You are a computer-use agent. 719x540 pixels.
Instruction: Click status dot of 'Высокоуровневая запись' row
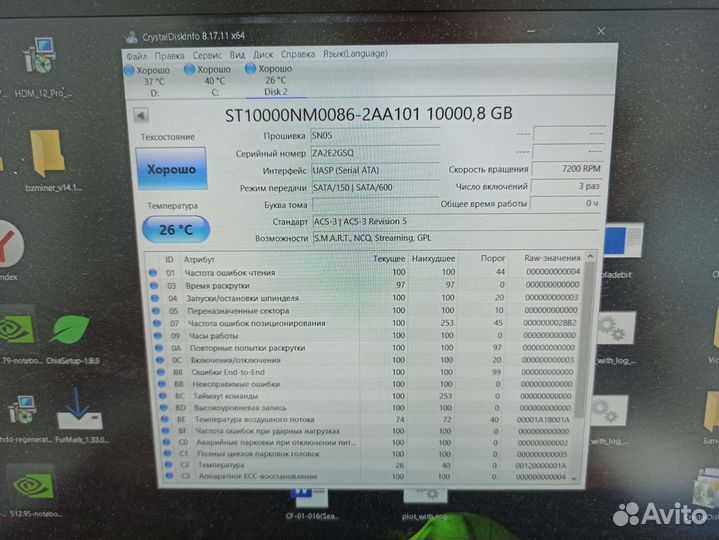(164, 408)
